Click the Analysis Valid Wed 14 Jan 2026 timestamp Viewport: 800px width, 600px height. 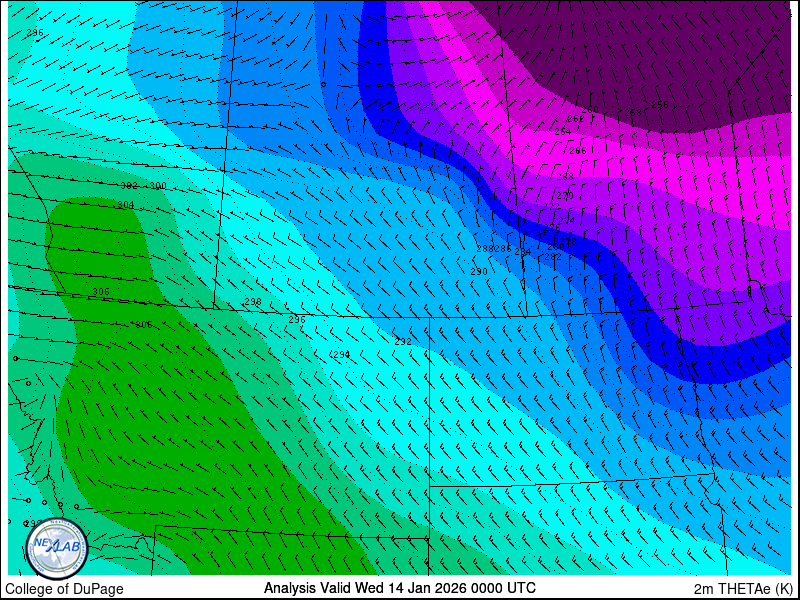(x=399, y=588)
